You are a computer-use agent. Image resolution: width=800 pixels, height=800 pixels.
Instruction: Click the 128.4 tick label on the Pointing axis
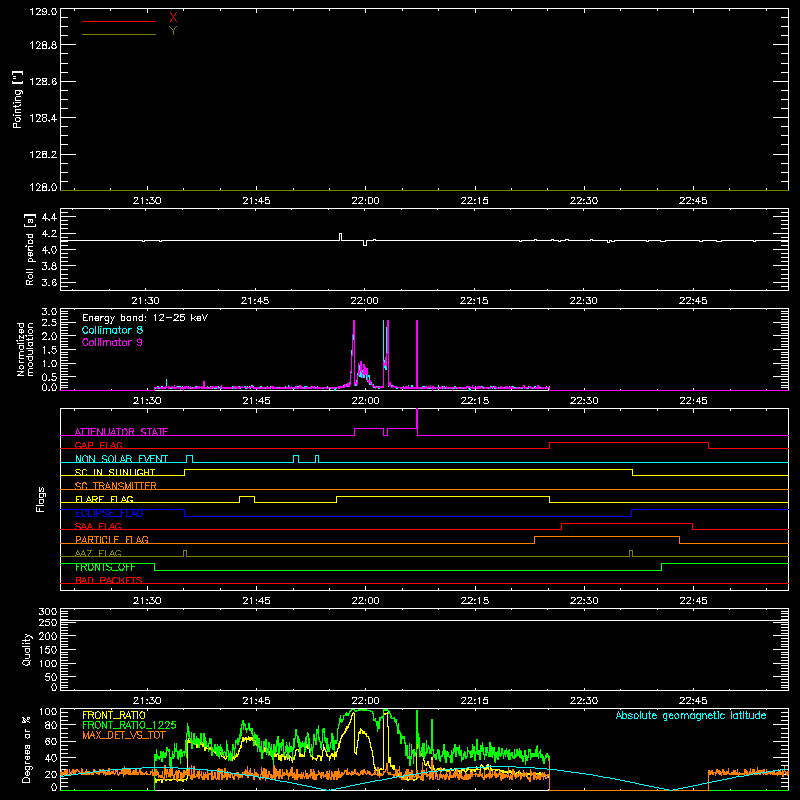(x=43, y=118)
